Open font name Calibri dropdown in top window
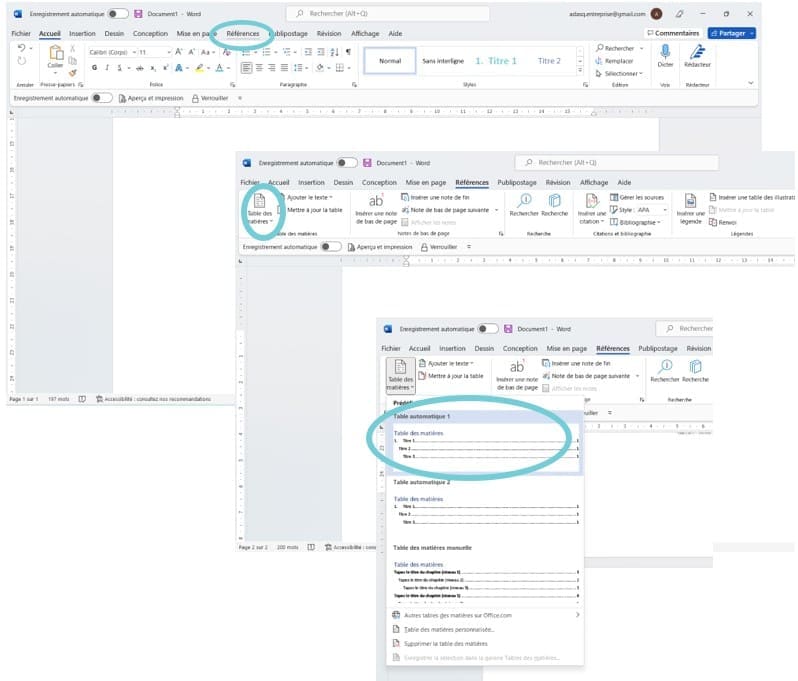The width and height of the screenshot is (798, 681). coord(134,52)
